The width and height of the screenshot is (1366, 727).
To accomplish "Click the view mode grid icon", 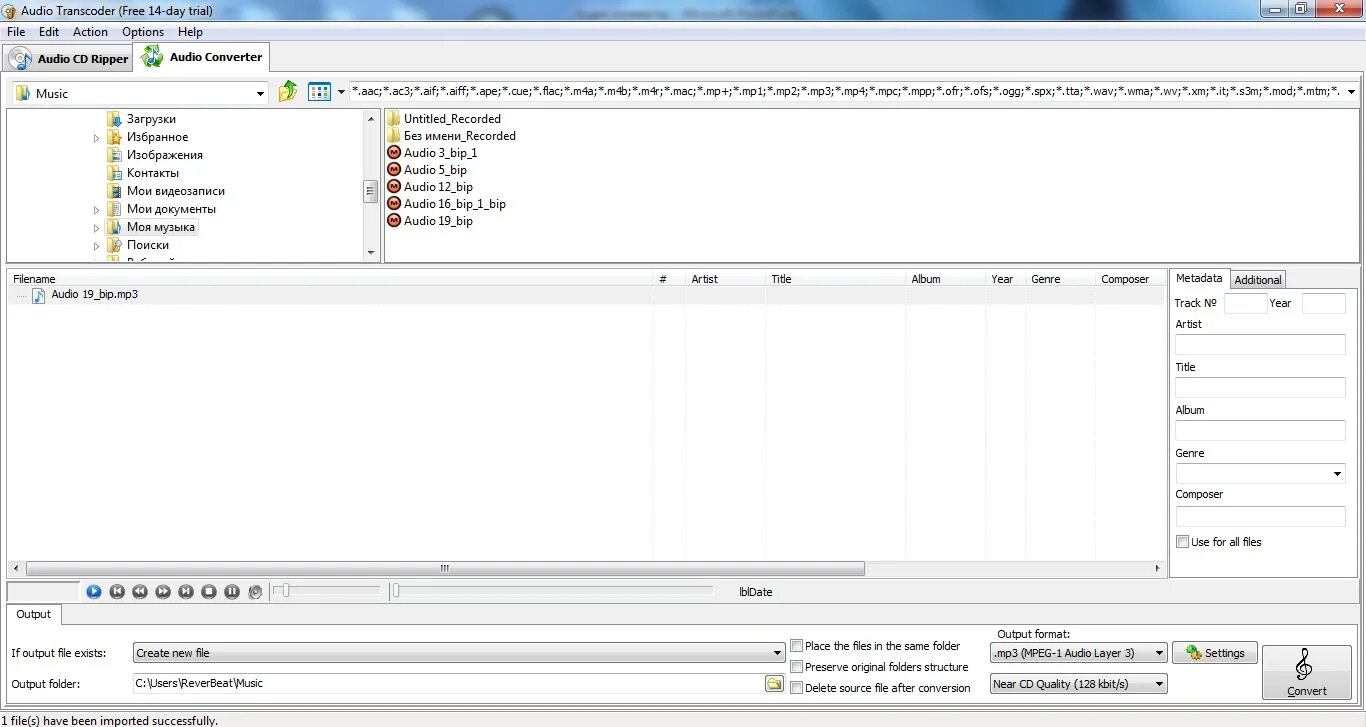I will click(x=319, y=92).
